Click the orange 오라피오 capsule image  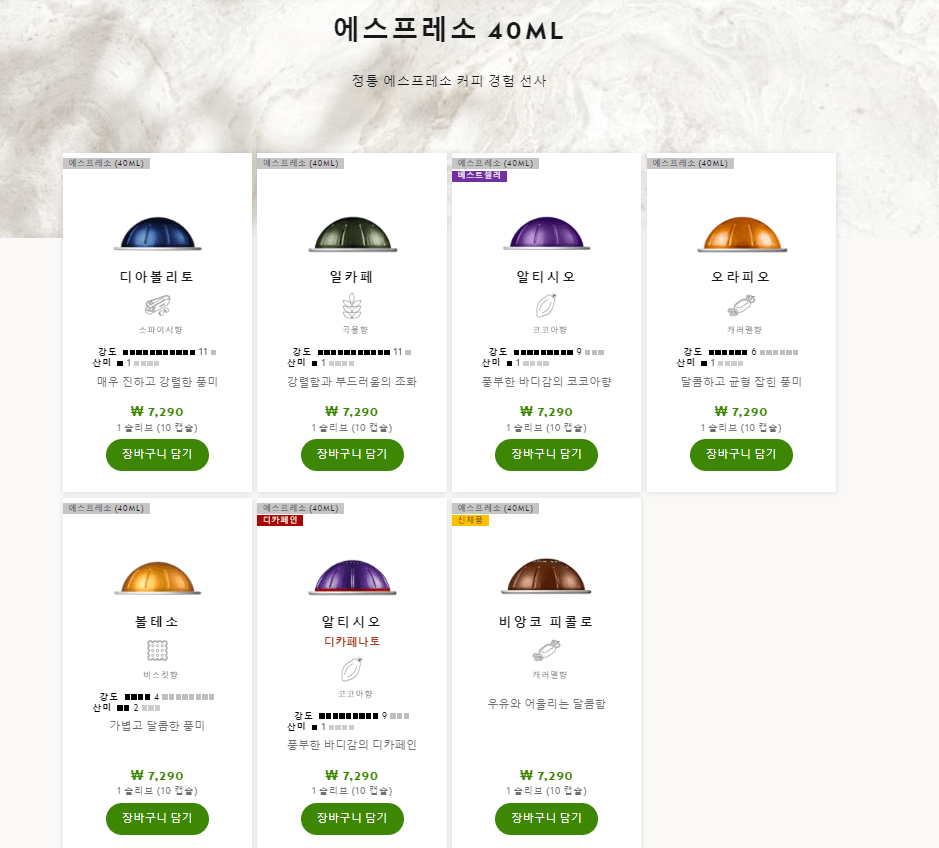click(740, 233)
